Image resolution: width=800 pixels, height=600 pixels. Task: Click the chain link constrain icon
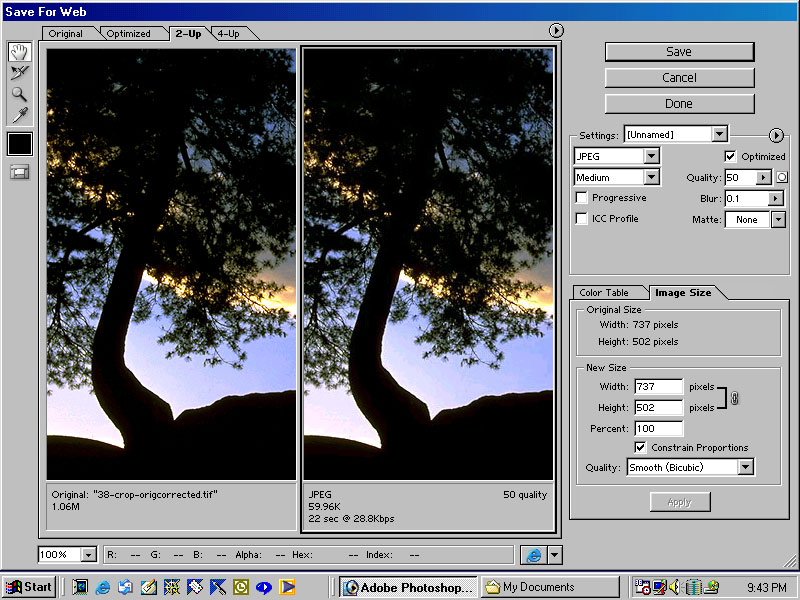pos(734,398)
